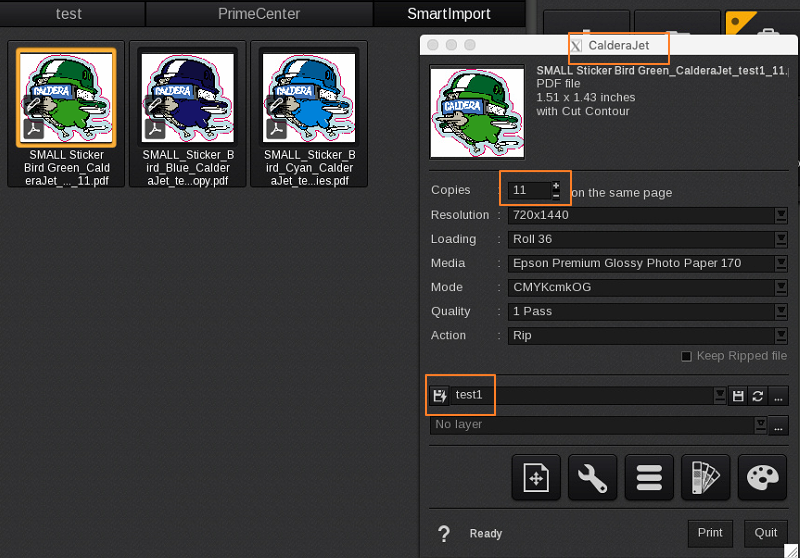
Task: Click the floppy disk save preset icon
Action: (738, 396)
